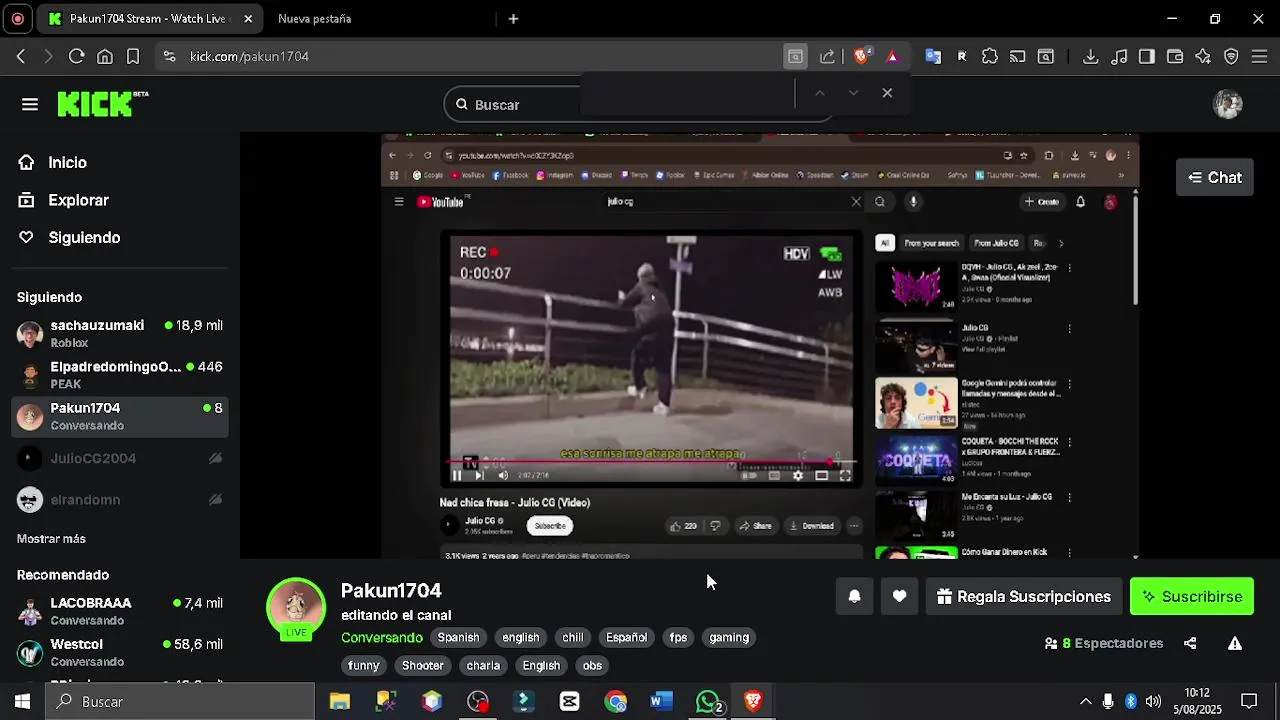Image resolution: width=1280 pixels, height=720 pixels.
Task: Go to previous find result arrow
Action: click(x=819, y=93)
